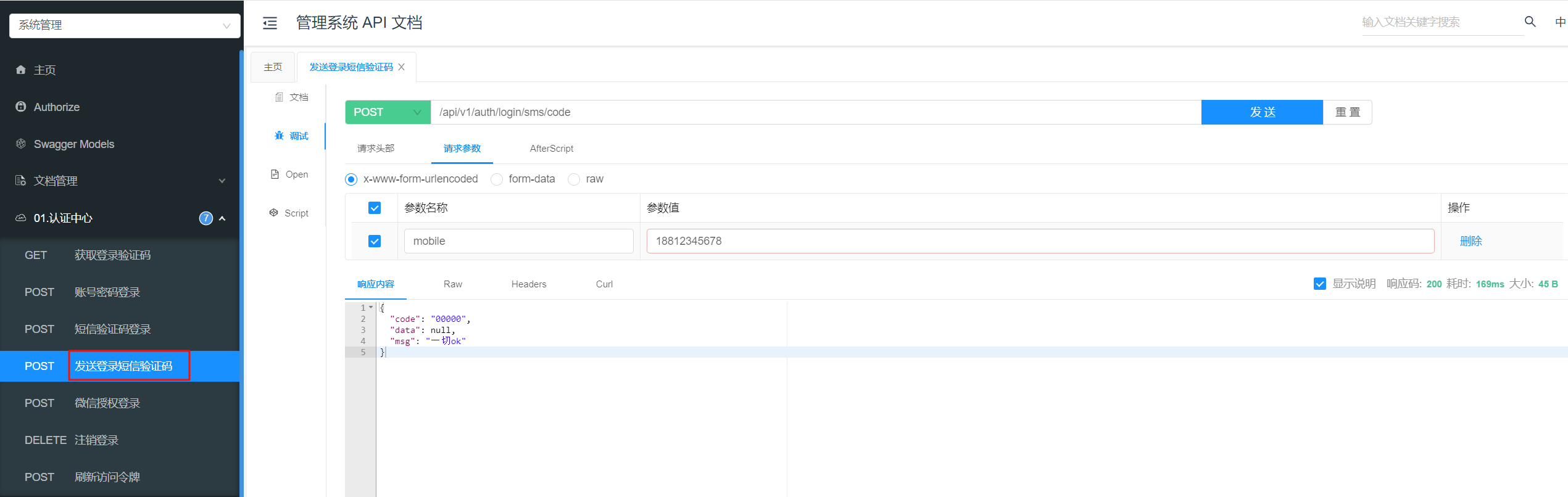Image resolution: width=1568 pixels, height=497 pixels.
Task: Click the language 中 switch icon
Action: click(x=1561, y=22)
